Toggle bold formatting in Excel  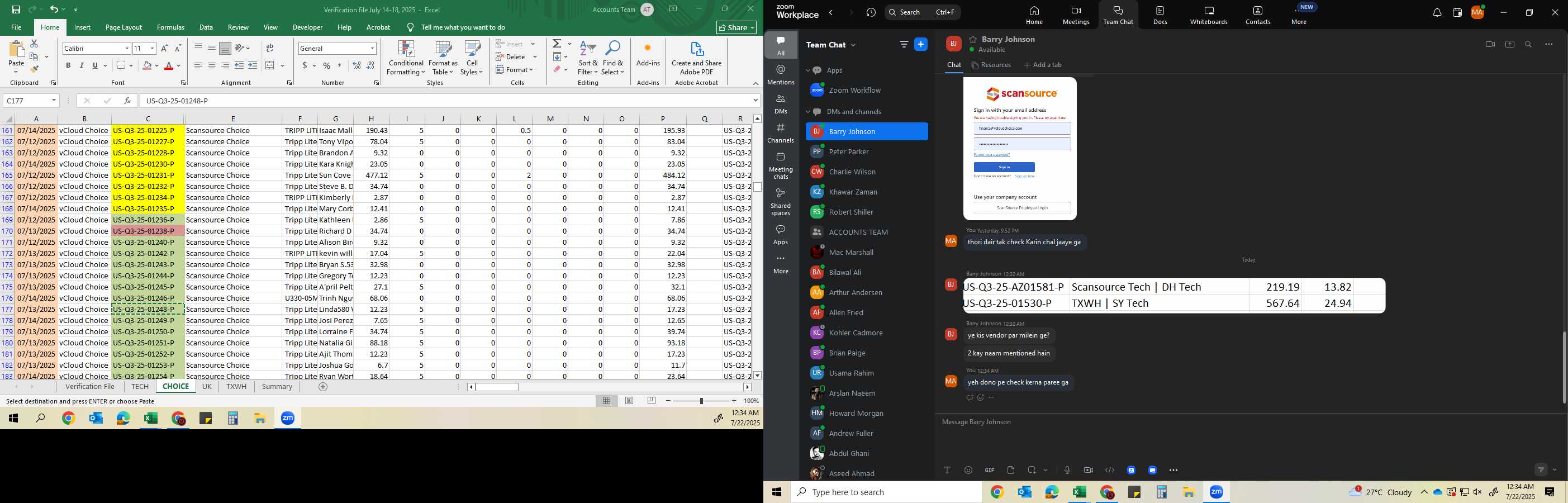(68, 66)
